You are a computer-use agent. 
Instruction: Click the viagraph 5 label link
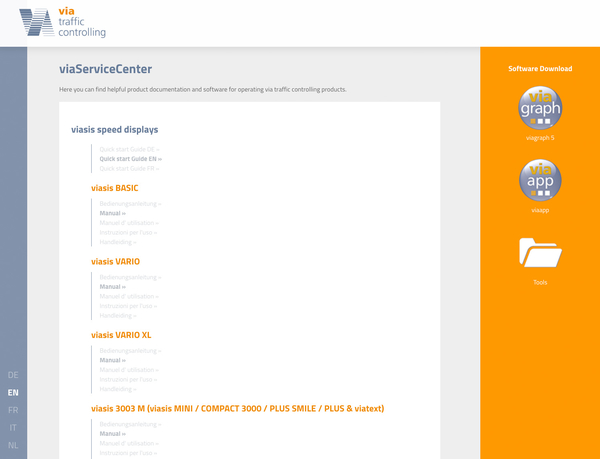tap(540, 138)
